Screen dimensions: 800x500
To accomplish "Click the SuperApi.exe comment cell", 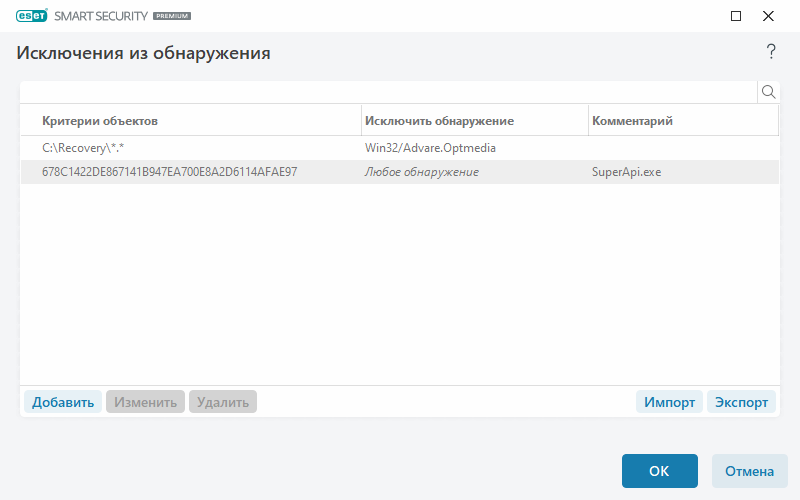I will click(x=627, y=172).
